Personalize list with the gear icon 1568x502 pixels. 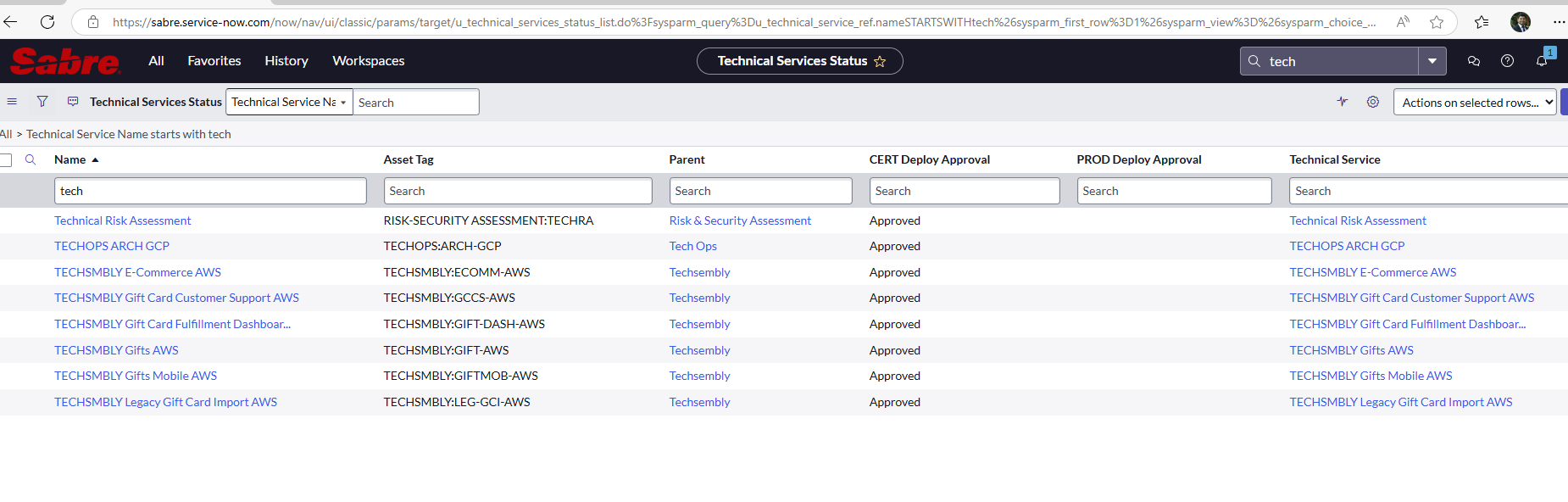pyautogui.click(x=1373, y=102)
